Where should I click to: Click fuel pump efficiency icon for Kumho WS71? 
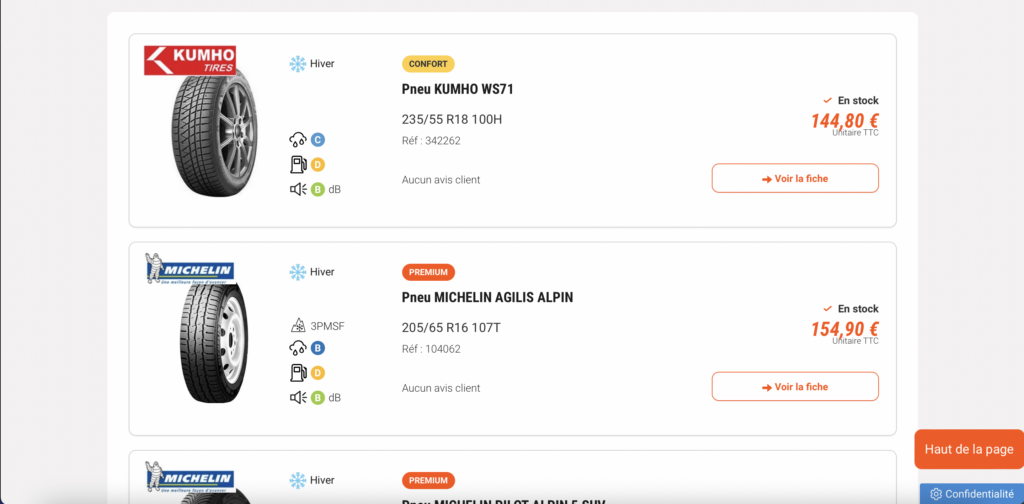[298, 165]
